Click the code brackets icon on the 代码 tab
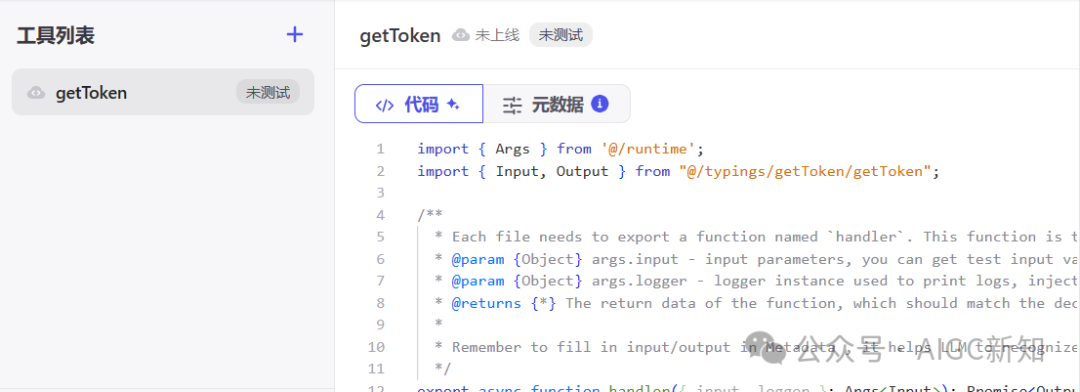The image size is (1080, 392). click(384, 105)
